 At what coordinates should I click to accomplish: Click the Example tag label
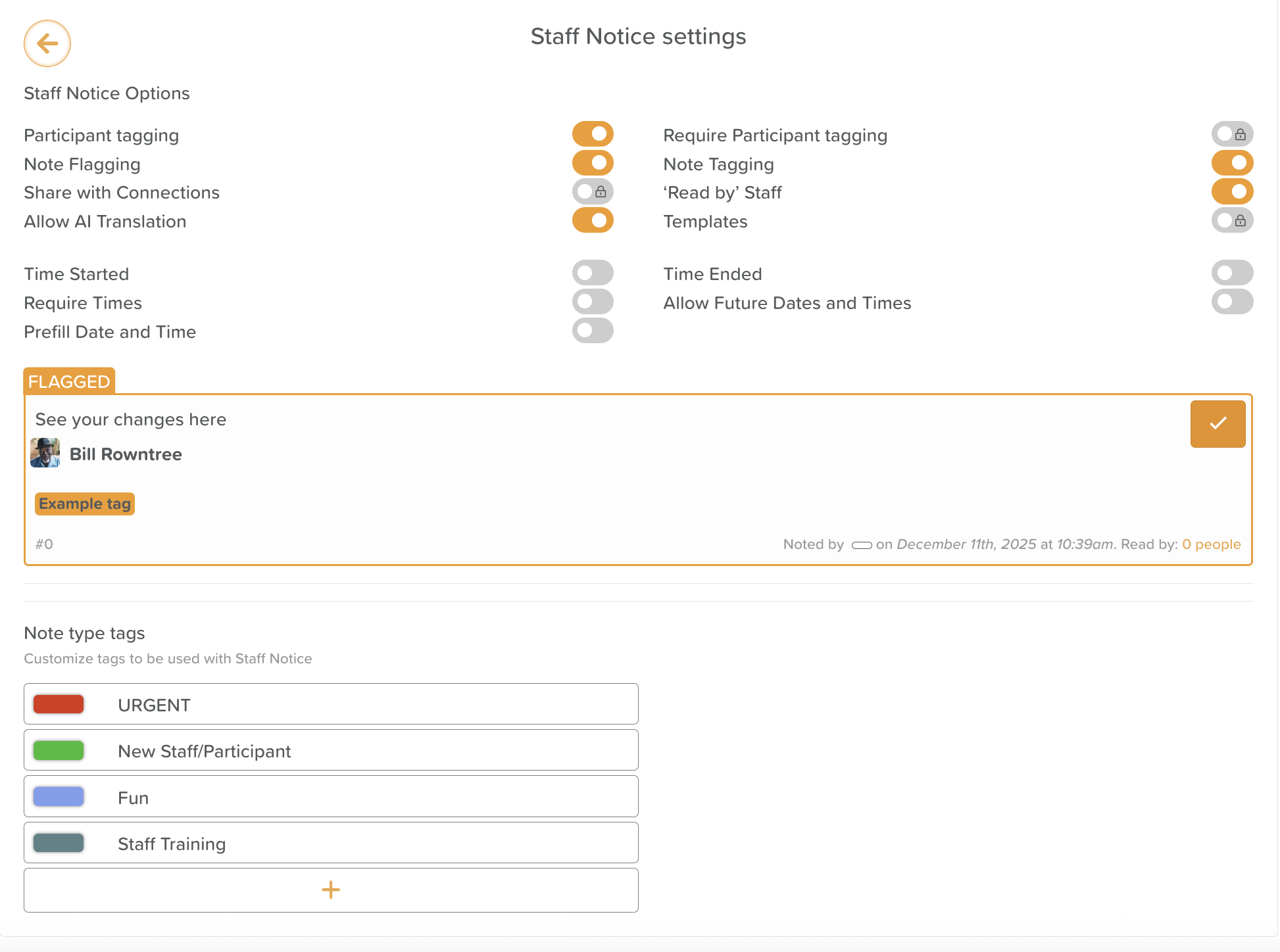85,504
